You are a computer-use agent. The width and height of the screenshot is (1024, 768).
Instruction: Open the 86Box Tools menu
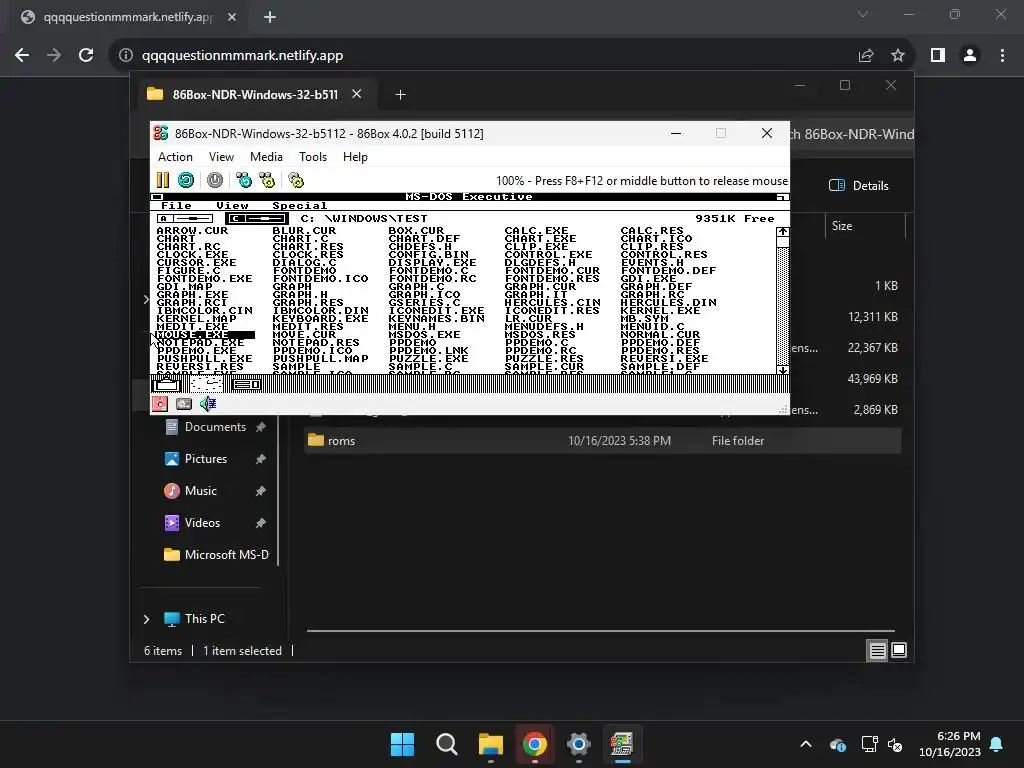pos(313,157)
